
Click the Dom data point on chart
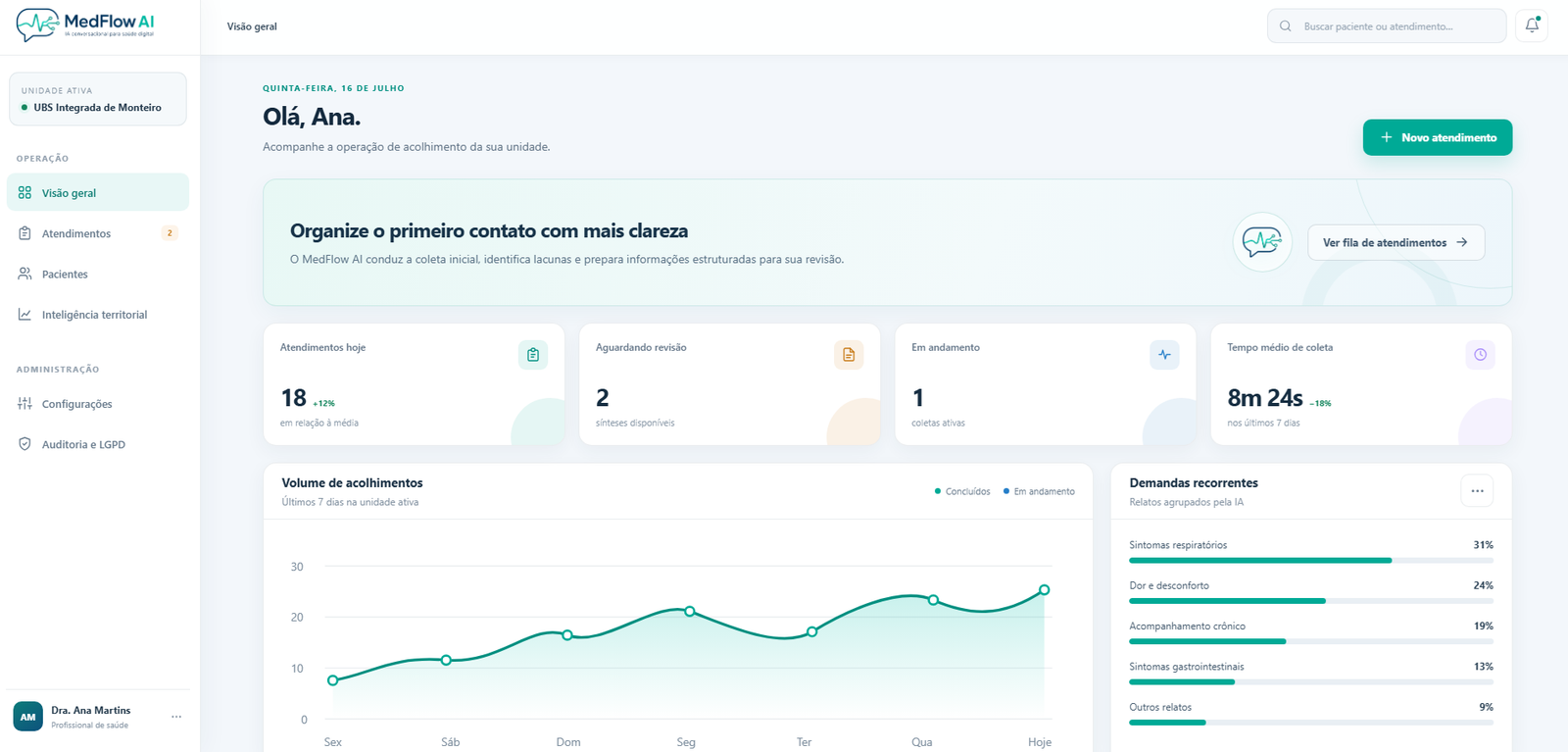pyautogui.click(x=567, y=635)
